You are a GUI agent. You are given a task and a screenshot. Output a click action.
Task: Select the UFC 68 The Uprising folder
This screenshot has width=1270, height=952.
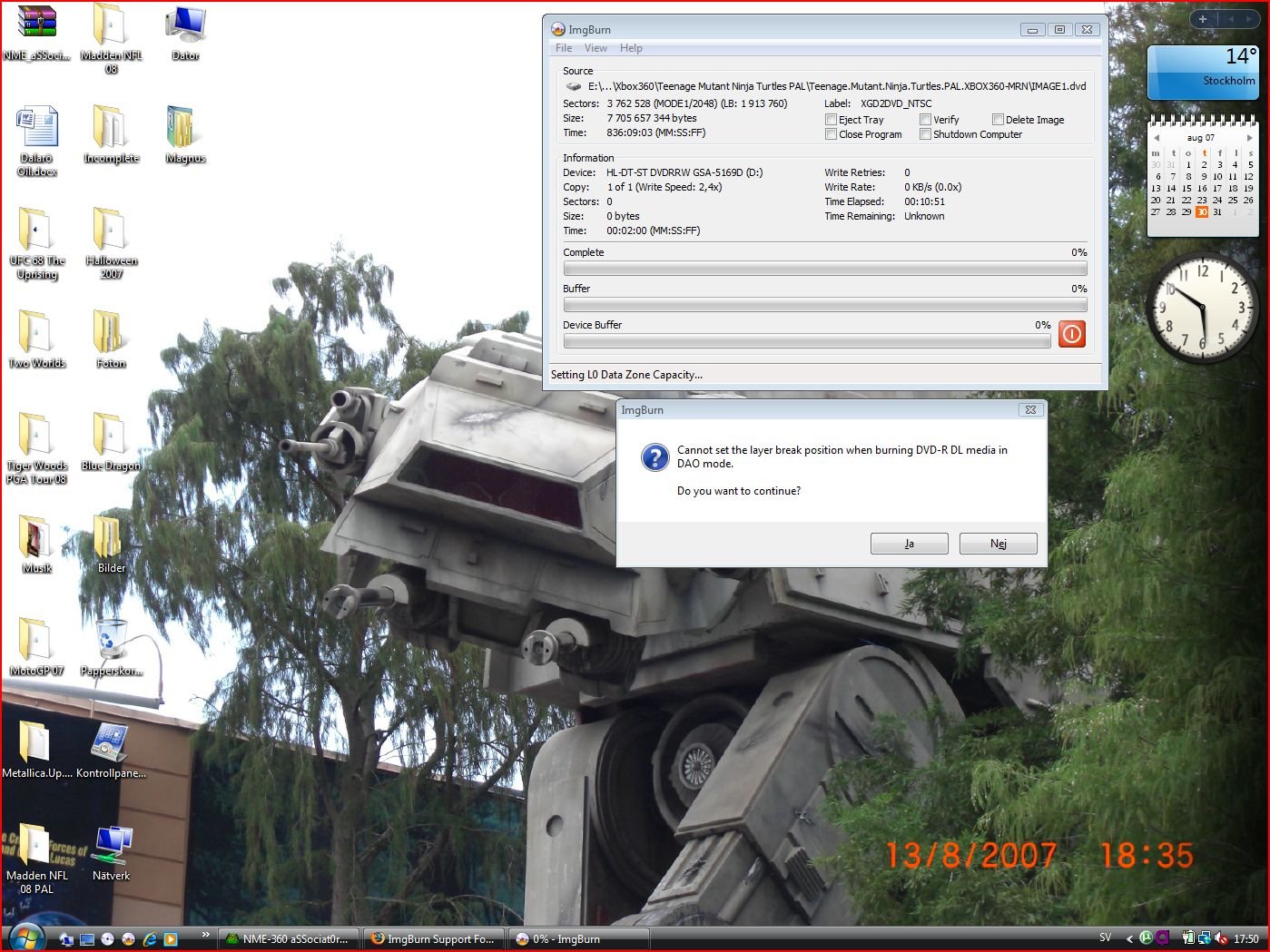[36, 243]
